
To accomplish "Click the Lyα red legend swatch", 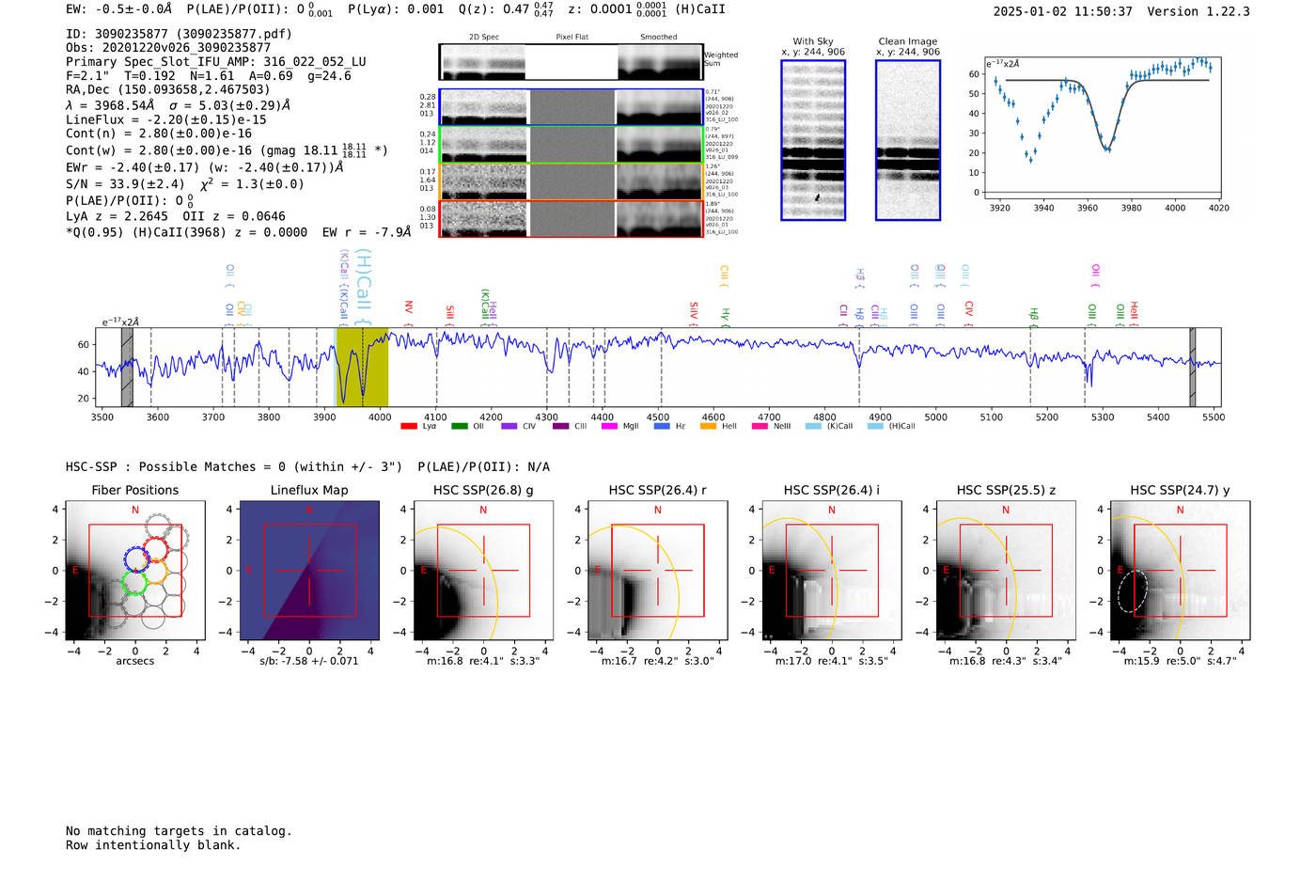I will [x=409, y=426].
